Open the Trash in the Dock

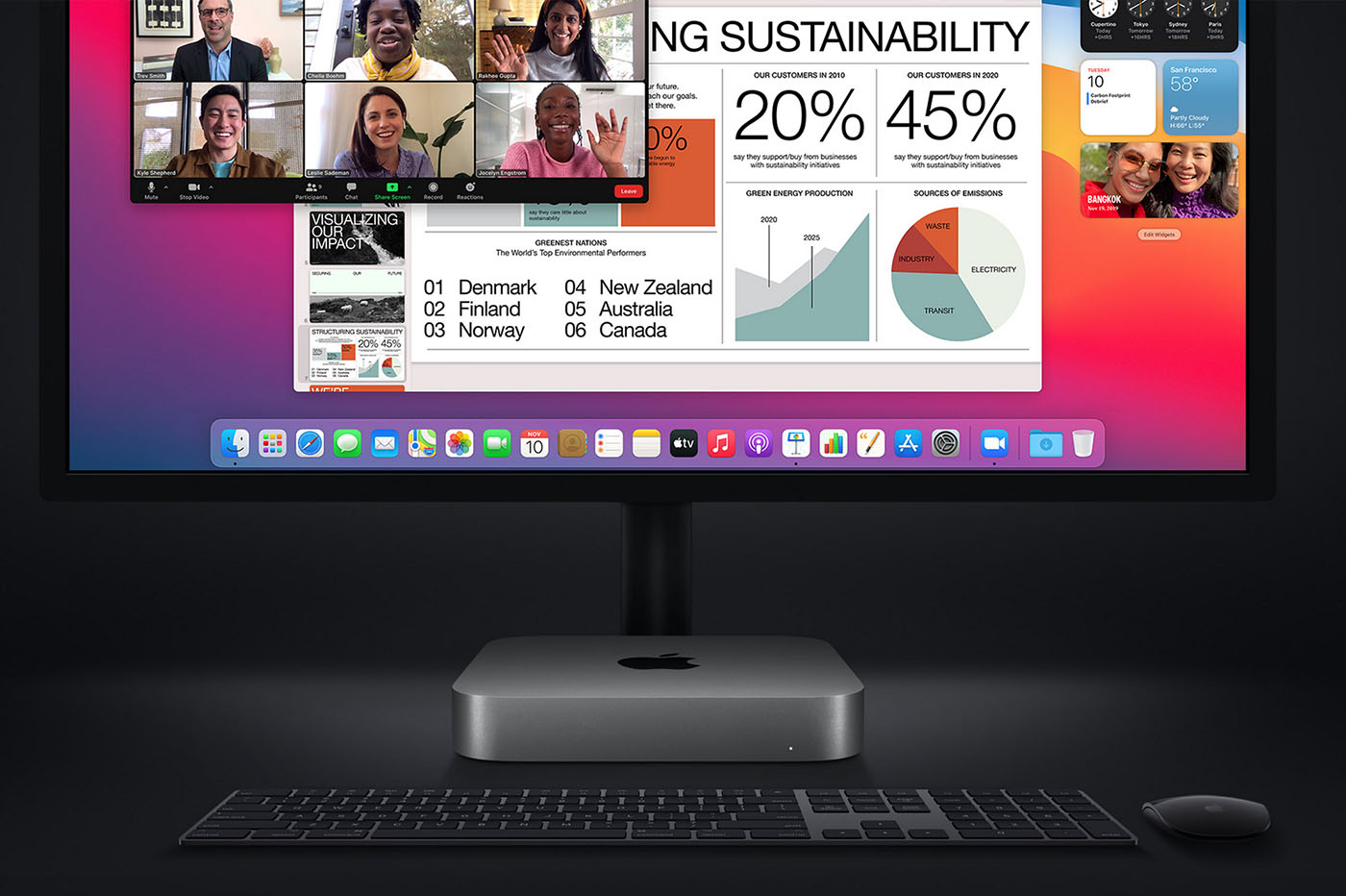click(1084, 443)
